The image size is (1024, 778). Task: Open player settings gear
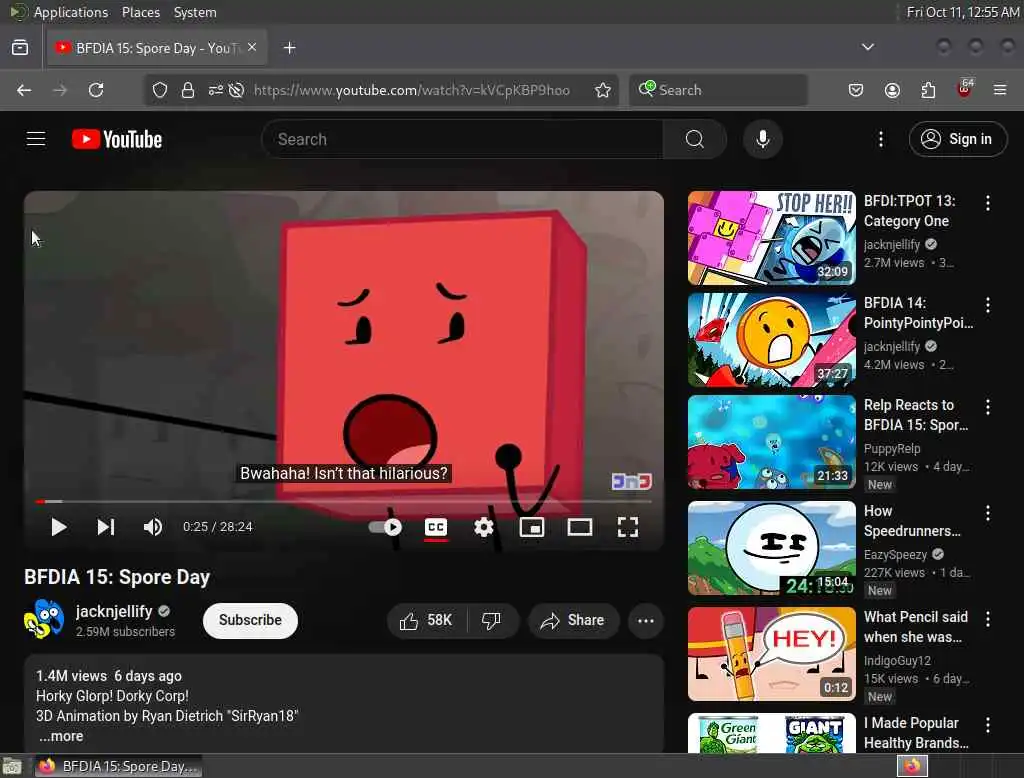pyautogui.click(x=484, y=527)
